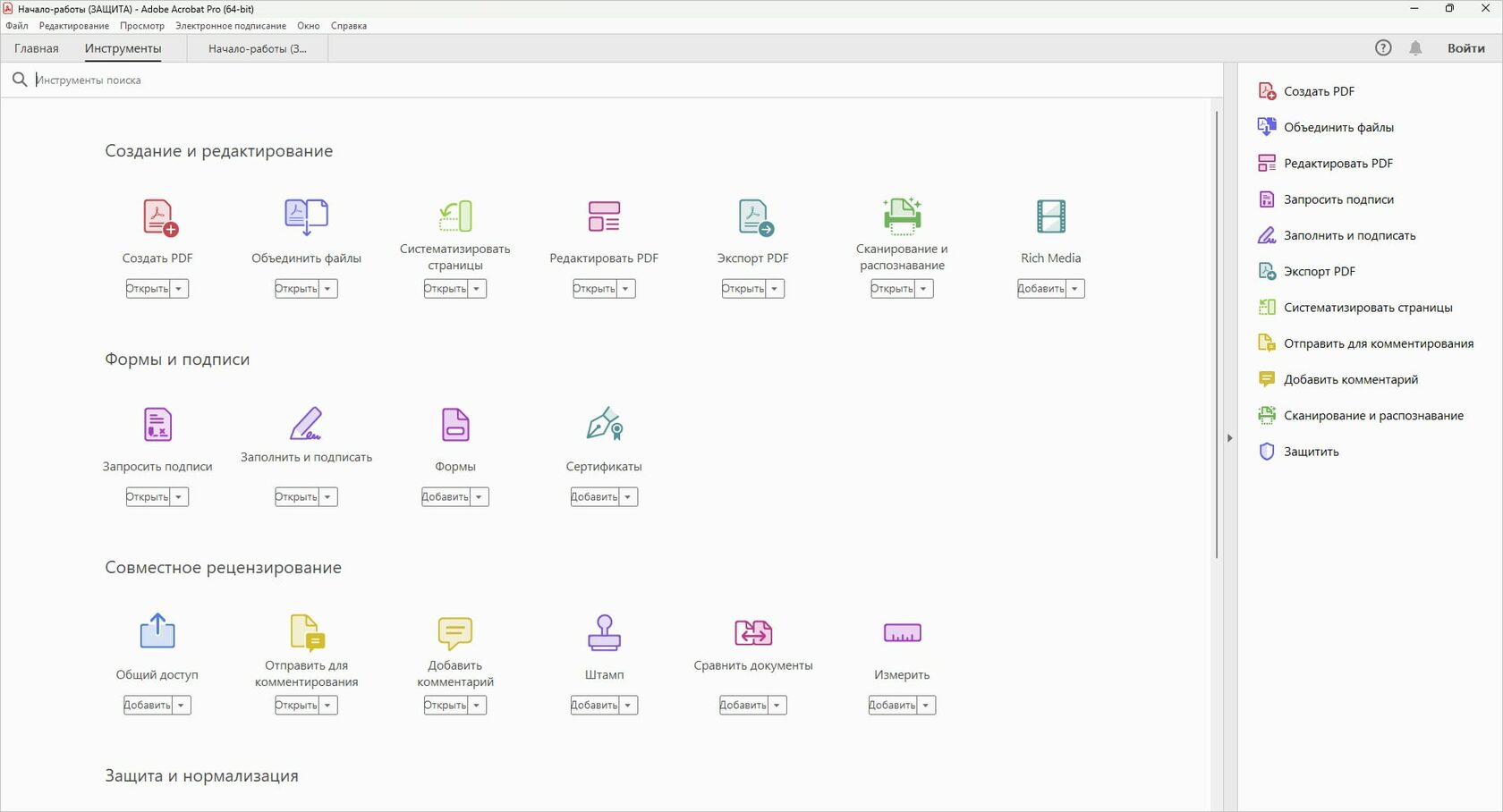
Task: Click the Объединить файлы tool icon
Action: 306,217
